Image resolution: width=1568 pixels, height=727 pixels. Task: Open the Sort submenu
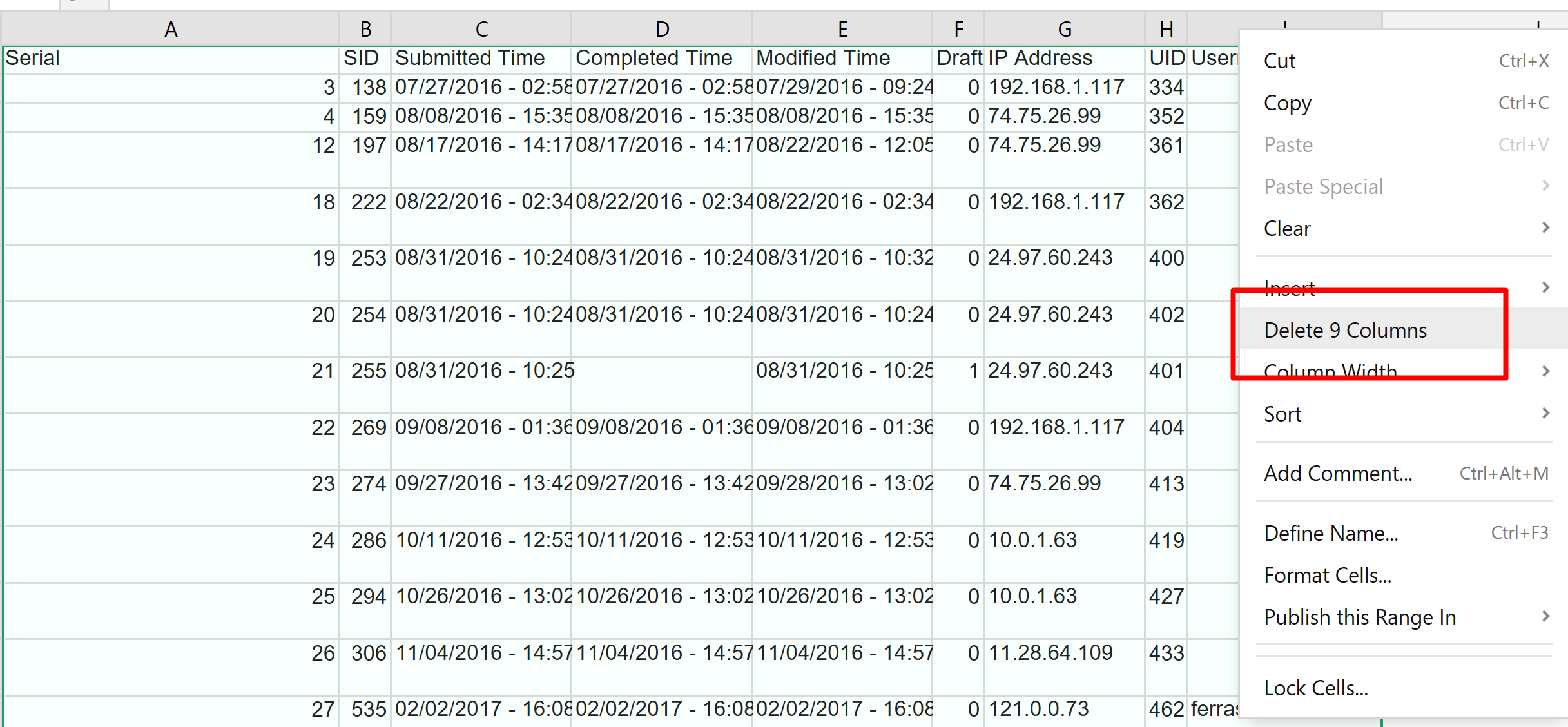[1282, 414]
